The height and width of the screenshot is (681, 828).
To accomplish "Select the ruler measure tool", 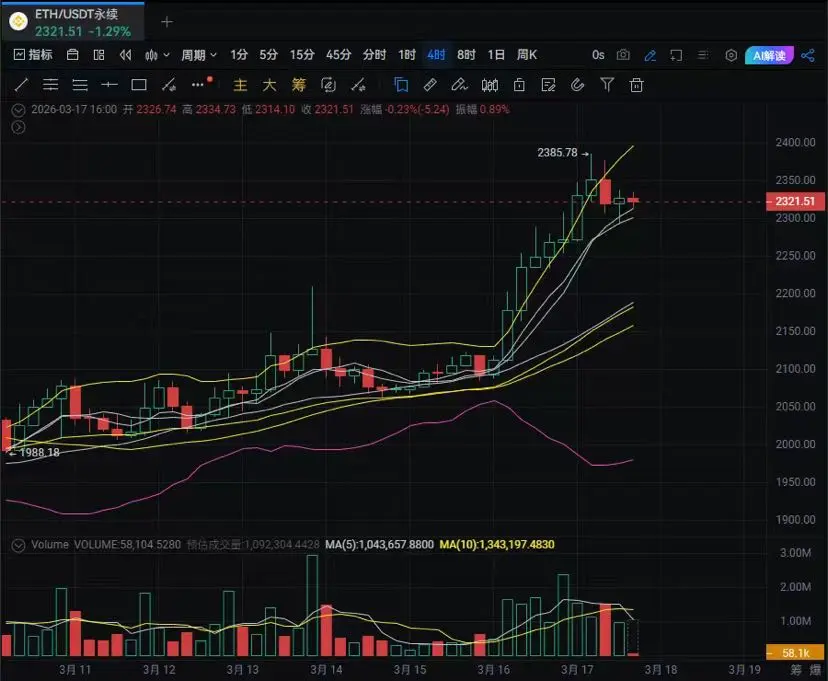I will tap(430, 84).
